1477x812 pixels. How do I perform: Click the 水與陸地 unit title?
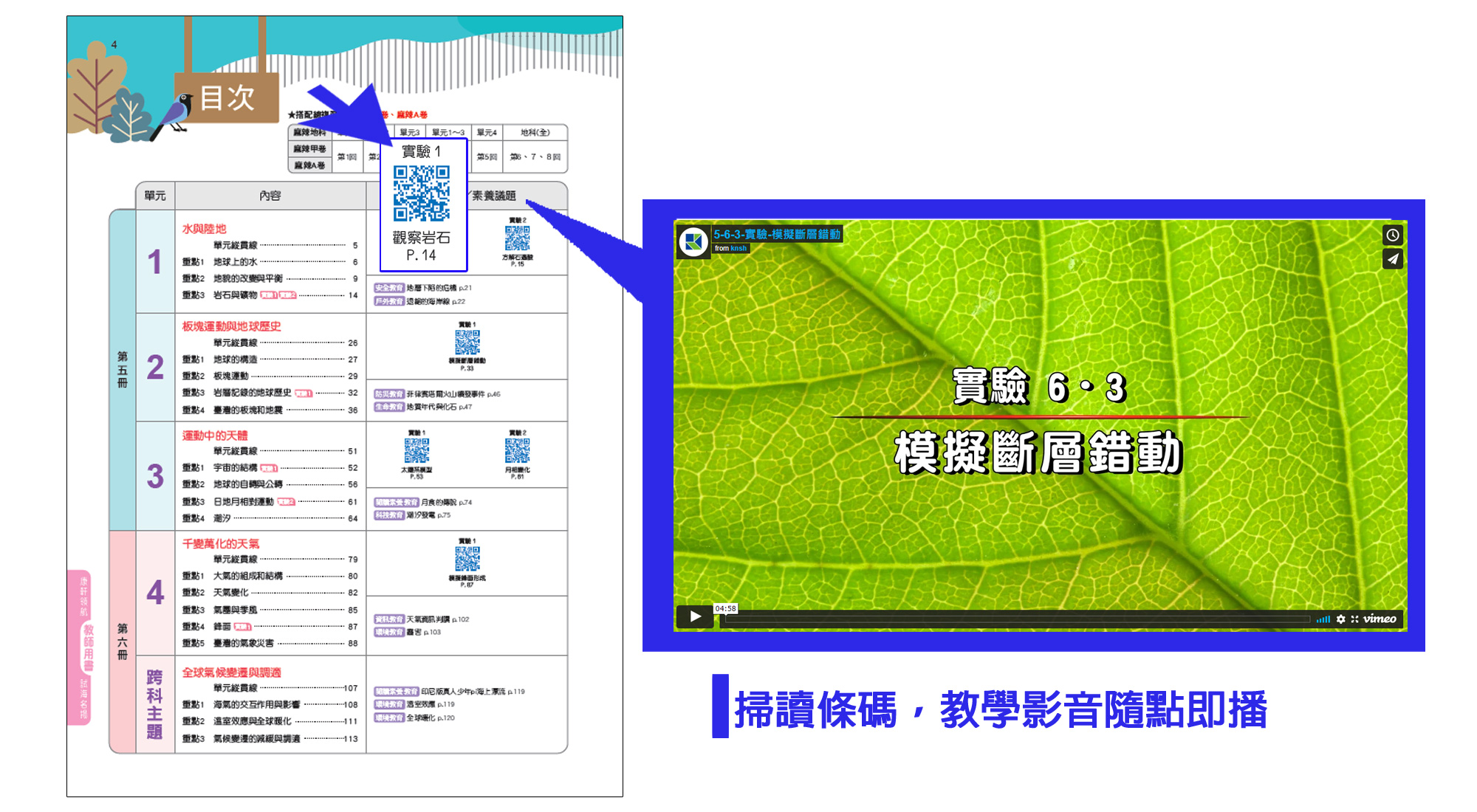pos(205,229)
